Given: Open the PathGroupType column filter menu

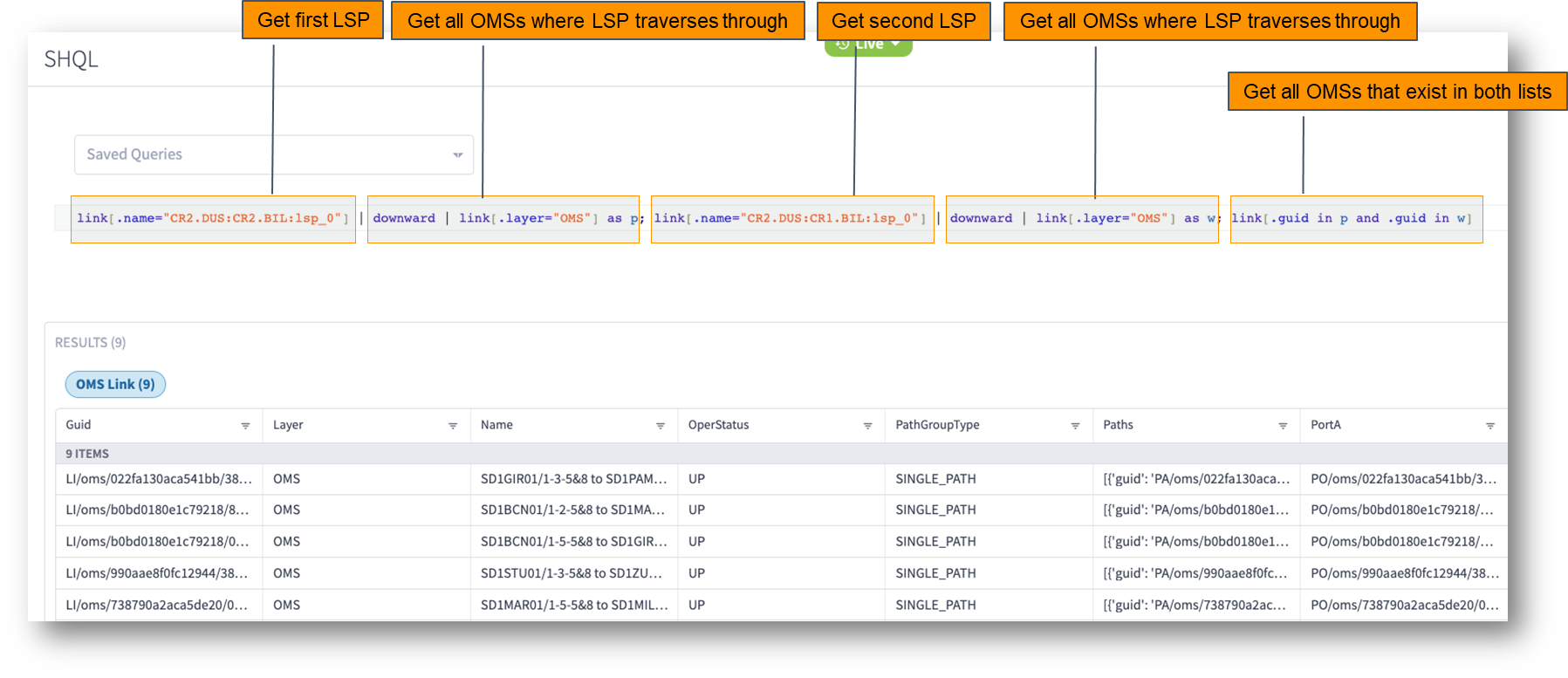Looking at the screenshot, I should coord(1075,426).
